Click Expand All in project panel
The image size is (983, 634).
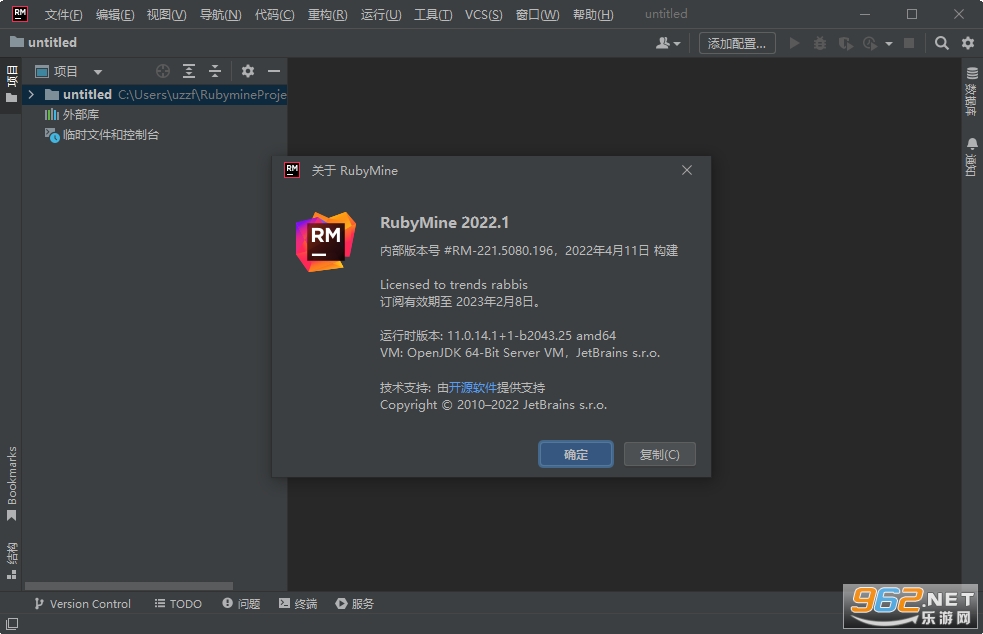(x=189, y=71)
